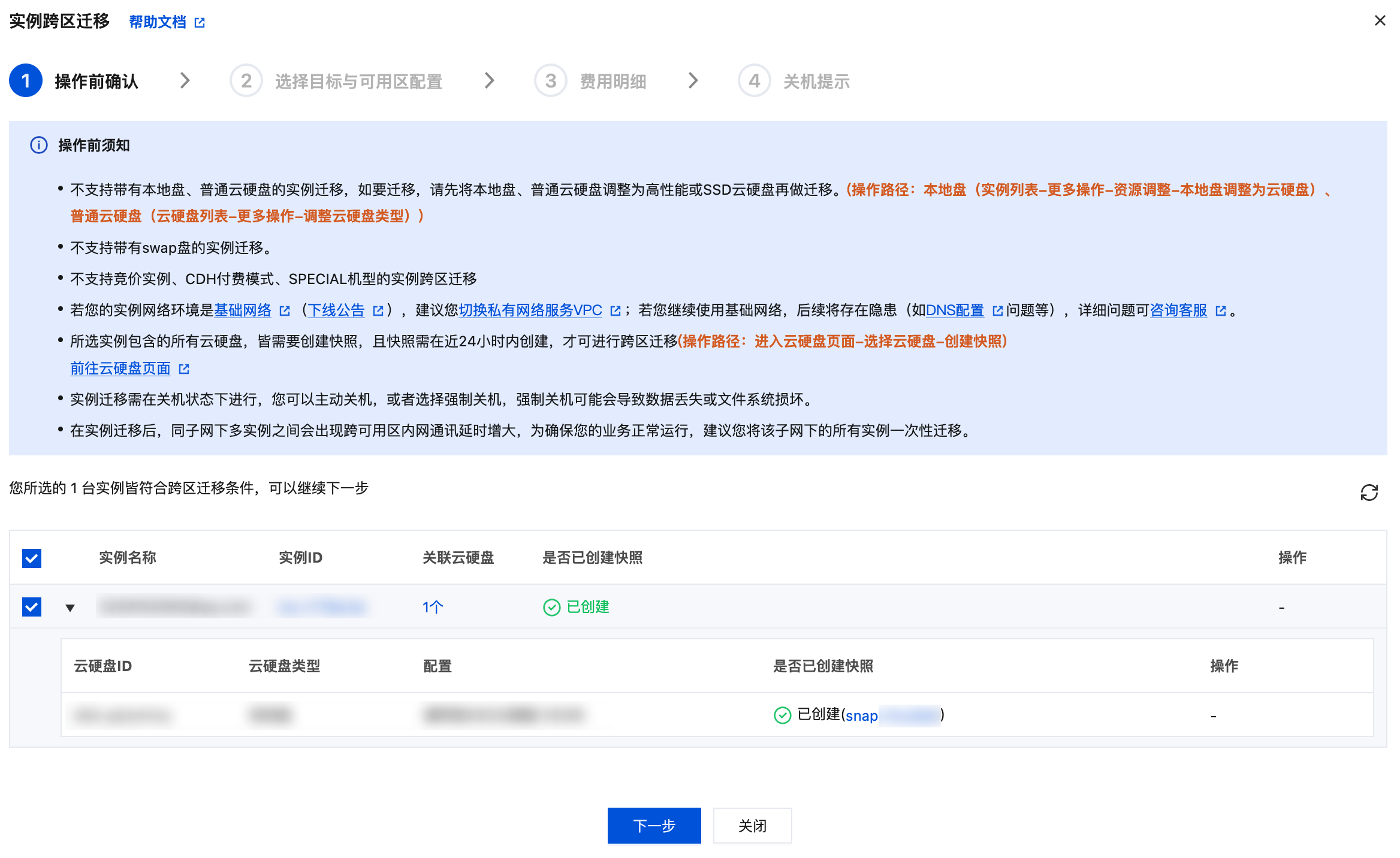Image resolution: width=1400 pixels, height=858 pixels.
Task: Click the 下一步 button
Action: pos(654,826)
